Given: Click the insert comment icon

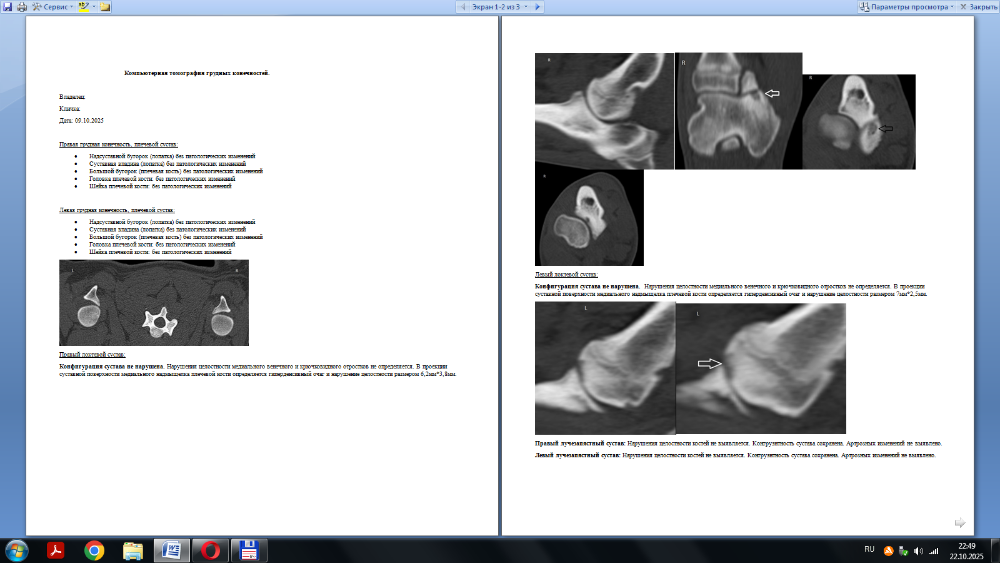Looking at the screenshot, I should (106, 6).
